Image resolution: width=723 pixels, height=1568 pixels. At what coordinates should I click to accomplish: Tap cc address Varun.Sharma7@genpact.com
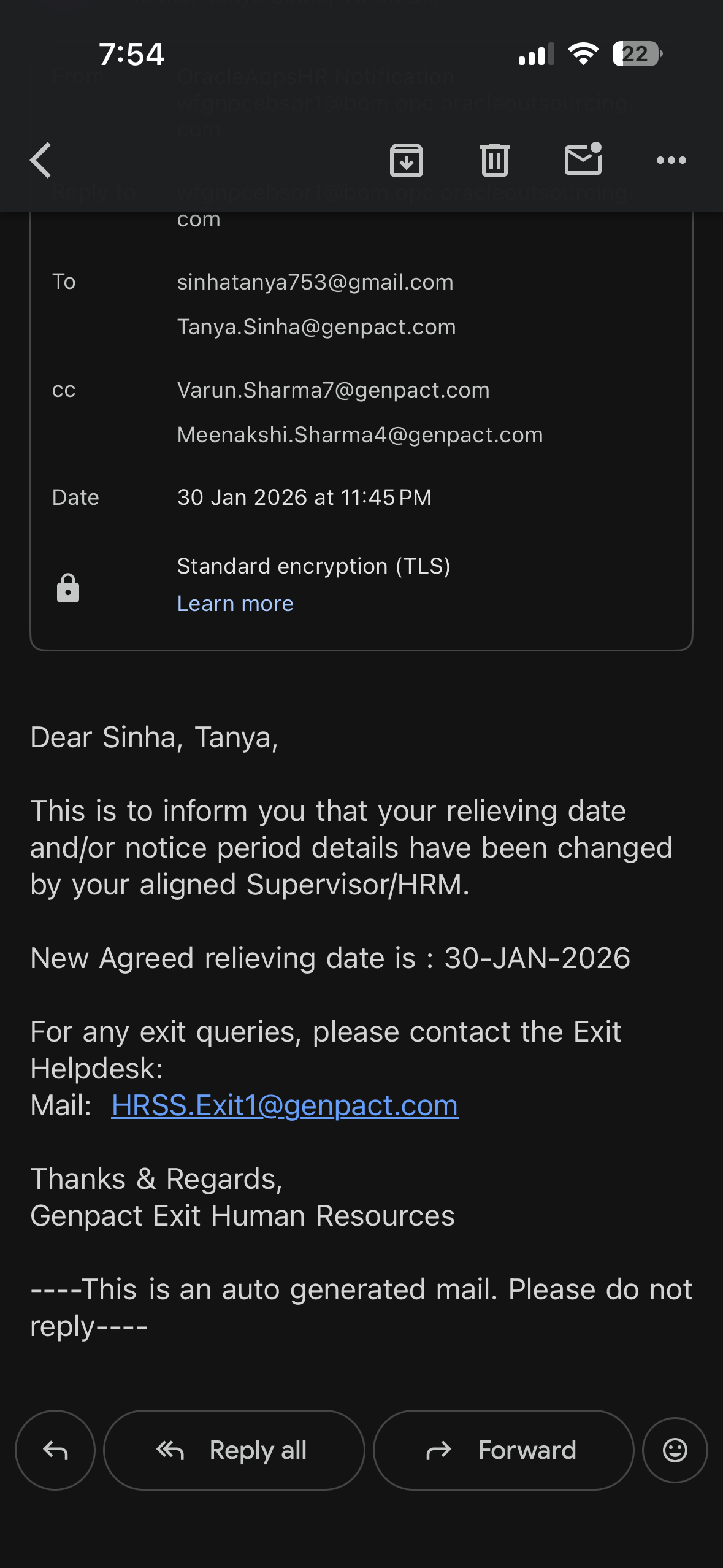pos(333,390)
